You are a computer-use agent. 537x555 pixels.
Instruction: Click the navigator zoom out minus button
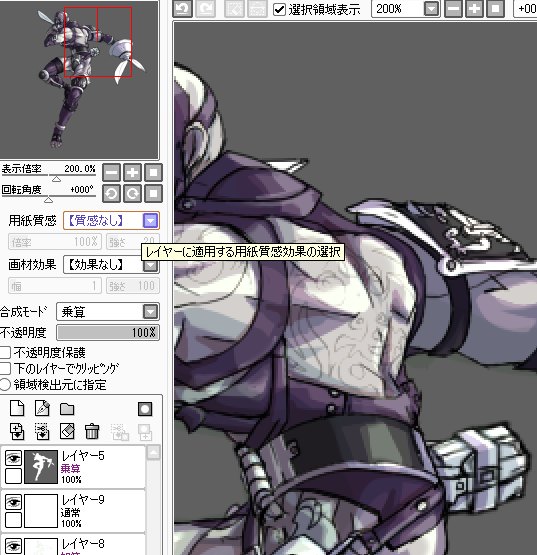click(112, 173)
